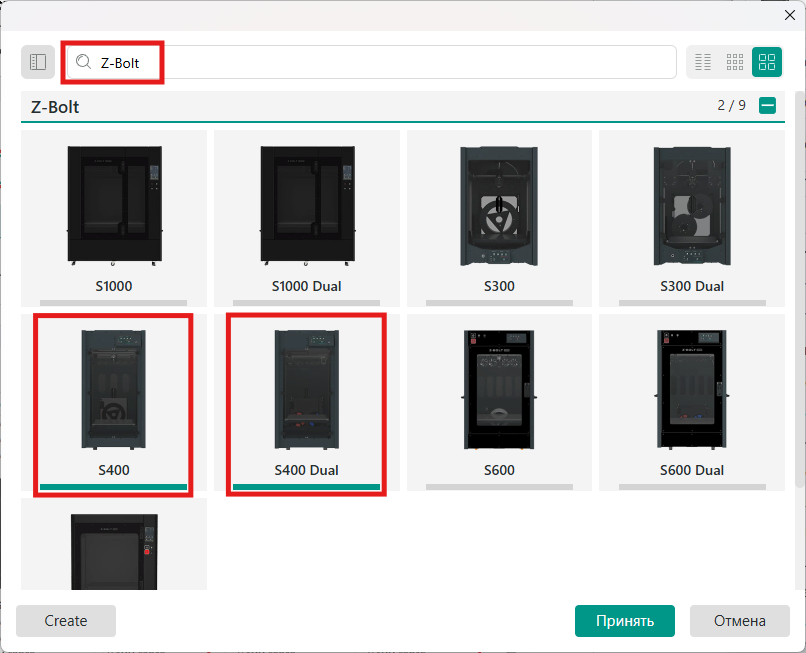Image resolution: width=806 pixels, height=653 pixels.
Task: Switch to the large grid view
Action: point(767,62)
